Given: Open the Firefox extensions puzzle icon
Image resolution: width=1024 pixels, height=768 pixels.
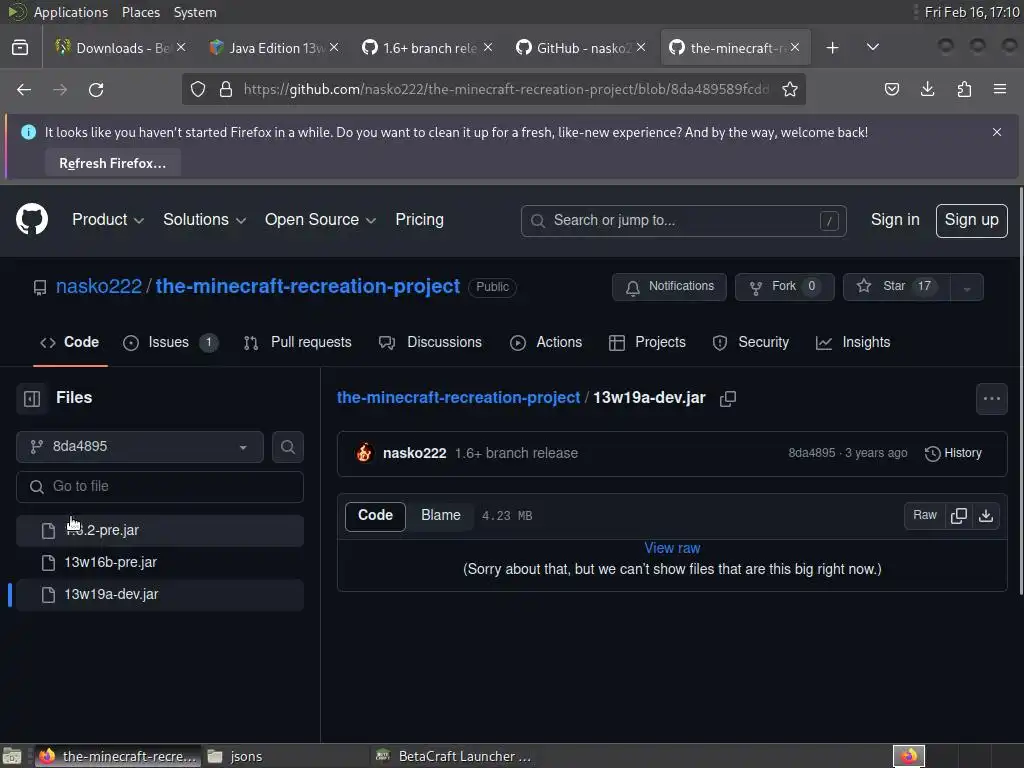Looking at the screenshot, I should pos(964,89).
